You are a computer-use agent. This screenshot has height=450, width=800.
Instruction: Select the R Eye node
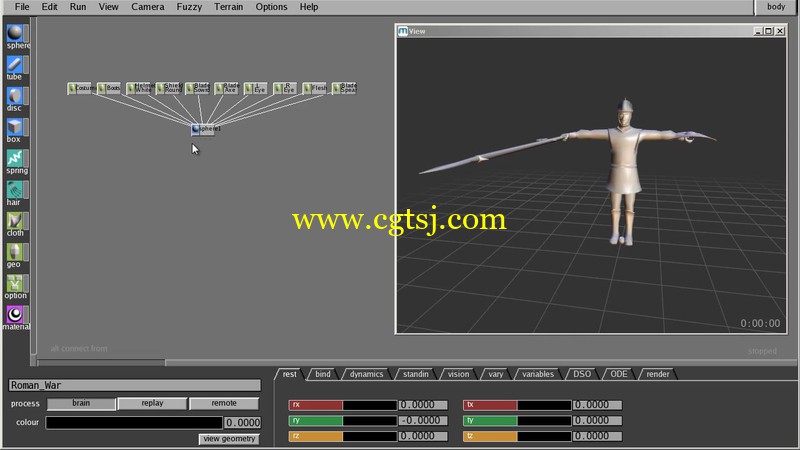pyautogui.click(x=285, y=88)
